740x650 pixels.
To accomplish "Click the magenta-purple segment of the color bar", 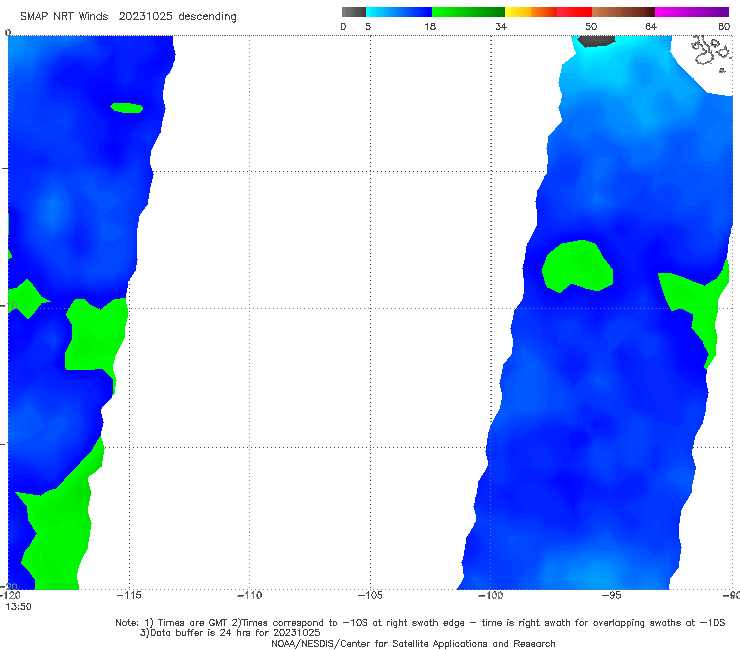I will coord(692,12).
